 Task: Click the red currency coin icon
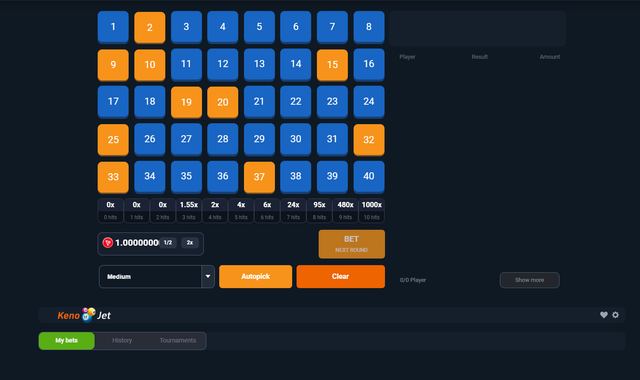coord(108,243)
